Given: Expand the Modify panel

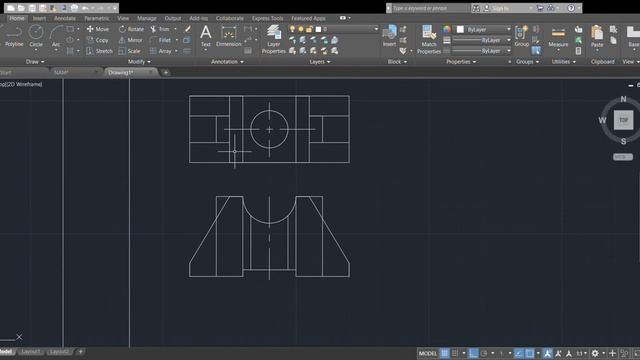Looking at the screenshot, I should [x=139, y=62].
